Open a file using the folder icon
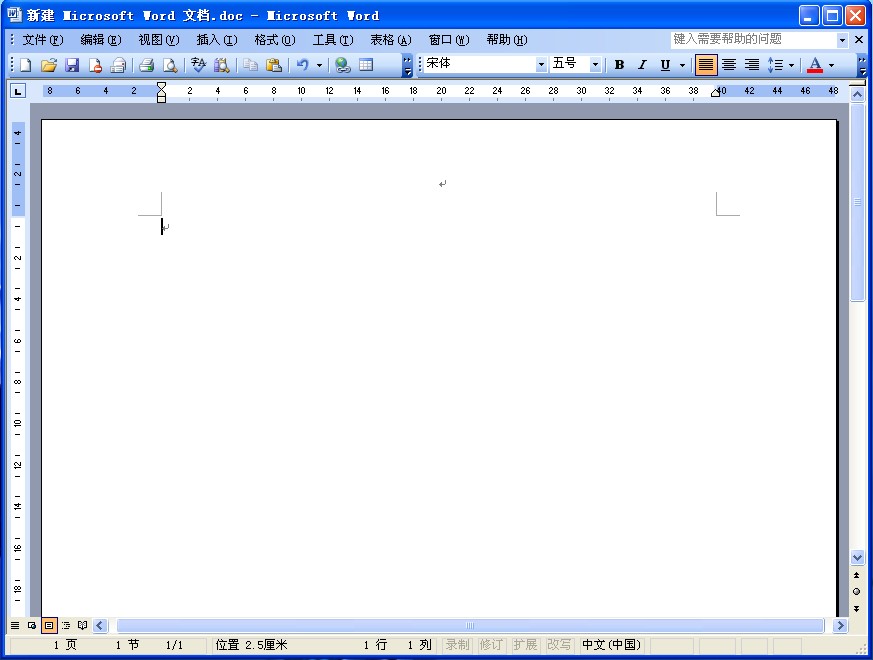This screenshot has height=660, width=873. [x=49, y=65]
